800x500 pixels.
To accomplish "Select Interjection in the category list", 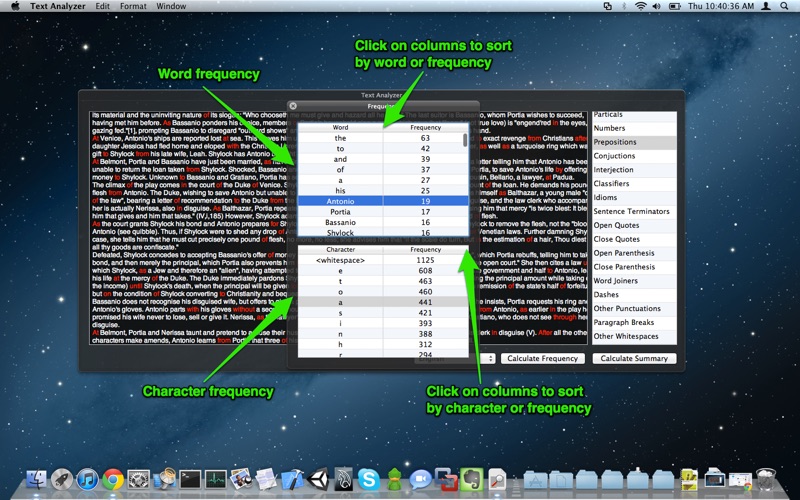I will coord(634,169).
